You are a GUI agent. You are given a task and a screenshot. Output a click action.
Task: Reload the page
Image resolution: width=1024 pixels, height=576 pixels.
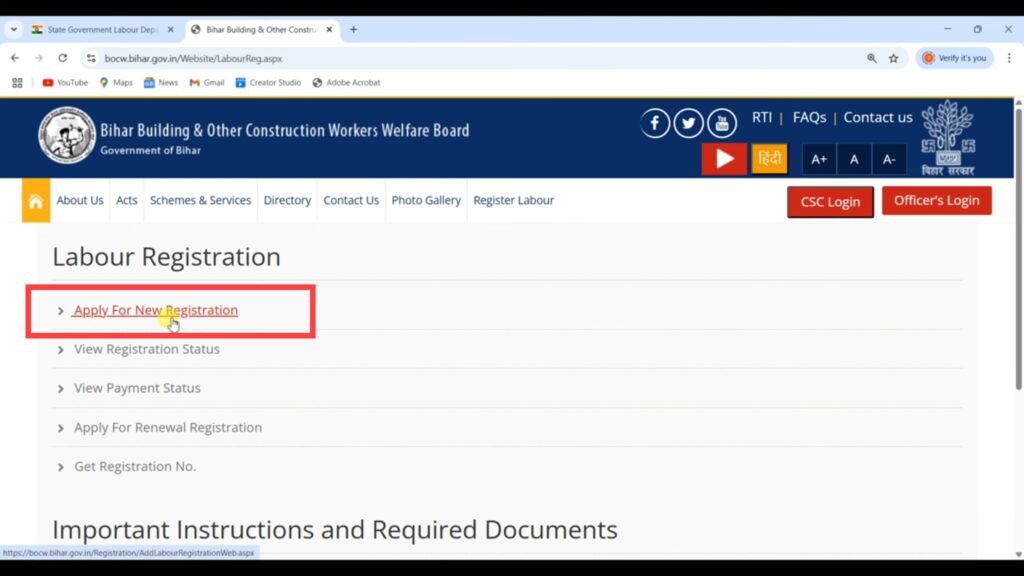point(63,58)
